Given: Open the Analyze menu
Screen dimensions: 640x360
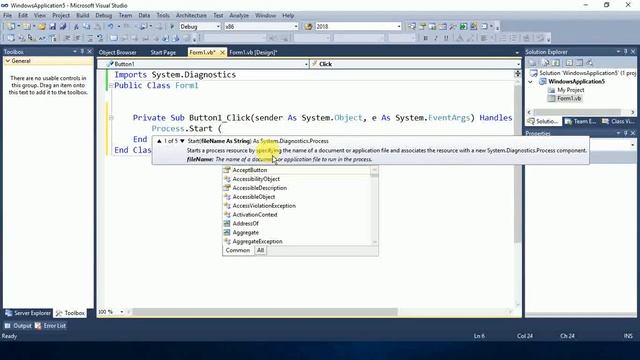Looking at the screenshot, I should pyautogui.click(x=239, y=16).
